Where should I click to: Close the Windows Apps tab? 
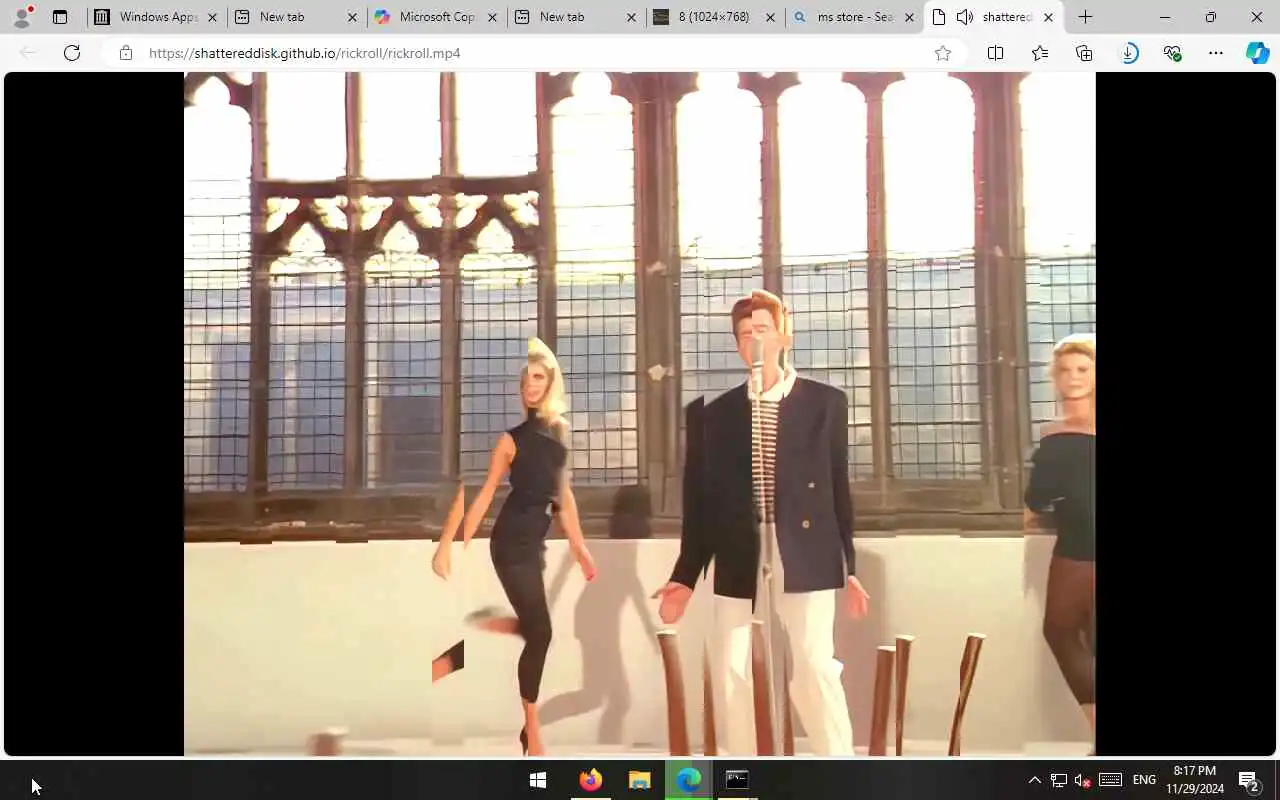tap(212, 17)
